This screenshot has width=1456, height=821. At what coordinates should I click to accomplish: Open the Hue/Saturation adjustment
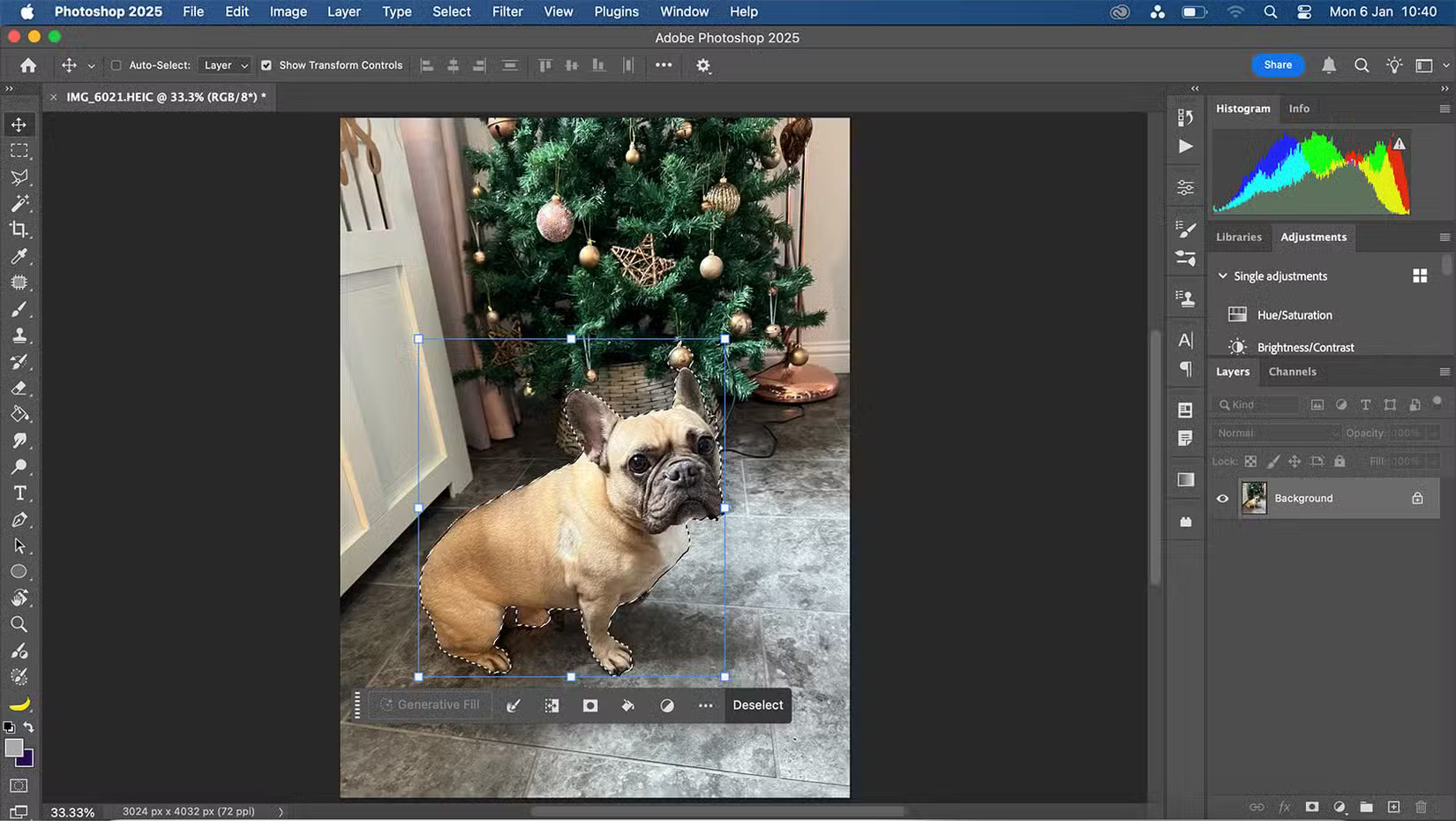(1294, 314)
